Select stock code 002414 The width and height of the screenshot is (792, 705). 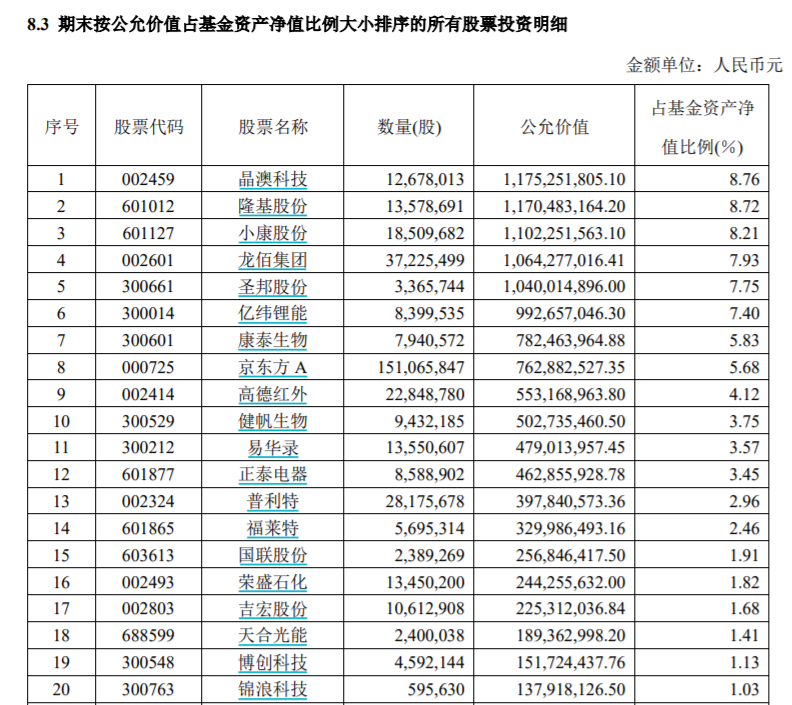tap(148, 394)
